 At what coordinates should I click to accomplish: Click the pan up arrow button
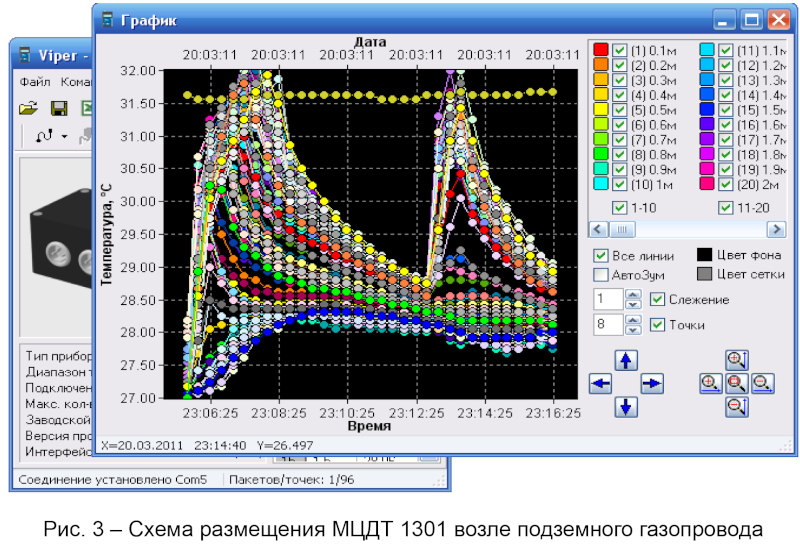[x=625, y=361]
